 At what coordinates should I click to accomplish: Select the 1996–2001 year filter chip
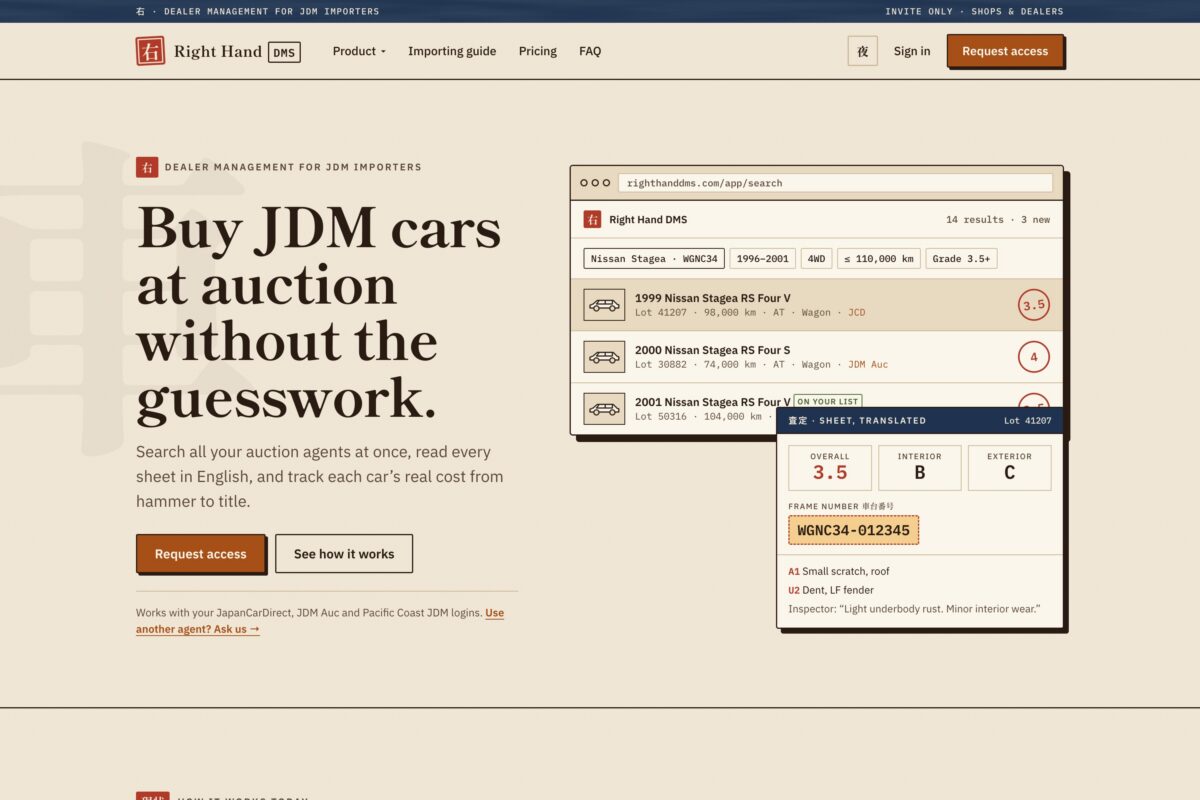763,259
